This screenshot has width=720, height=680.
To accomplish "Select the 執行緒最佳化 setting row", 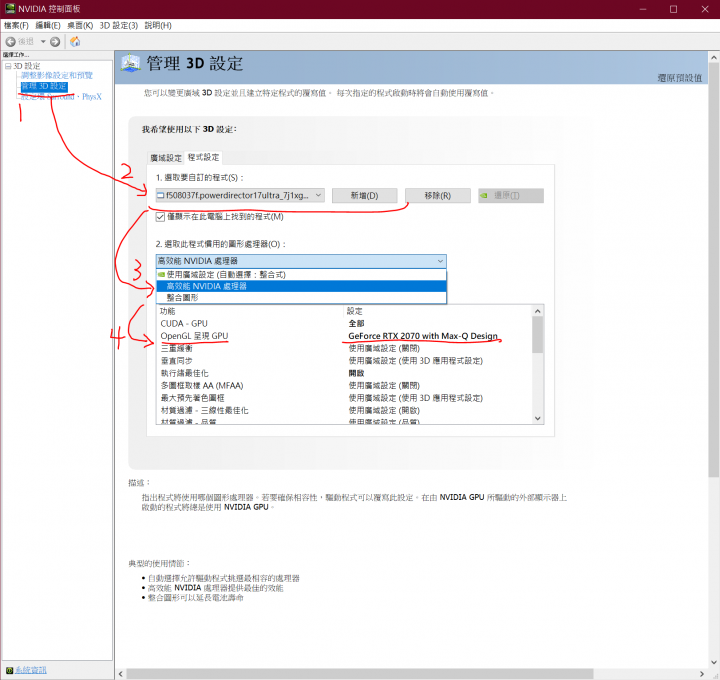I will (x=344, y=373).
